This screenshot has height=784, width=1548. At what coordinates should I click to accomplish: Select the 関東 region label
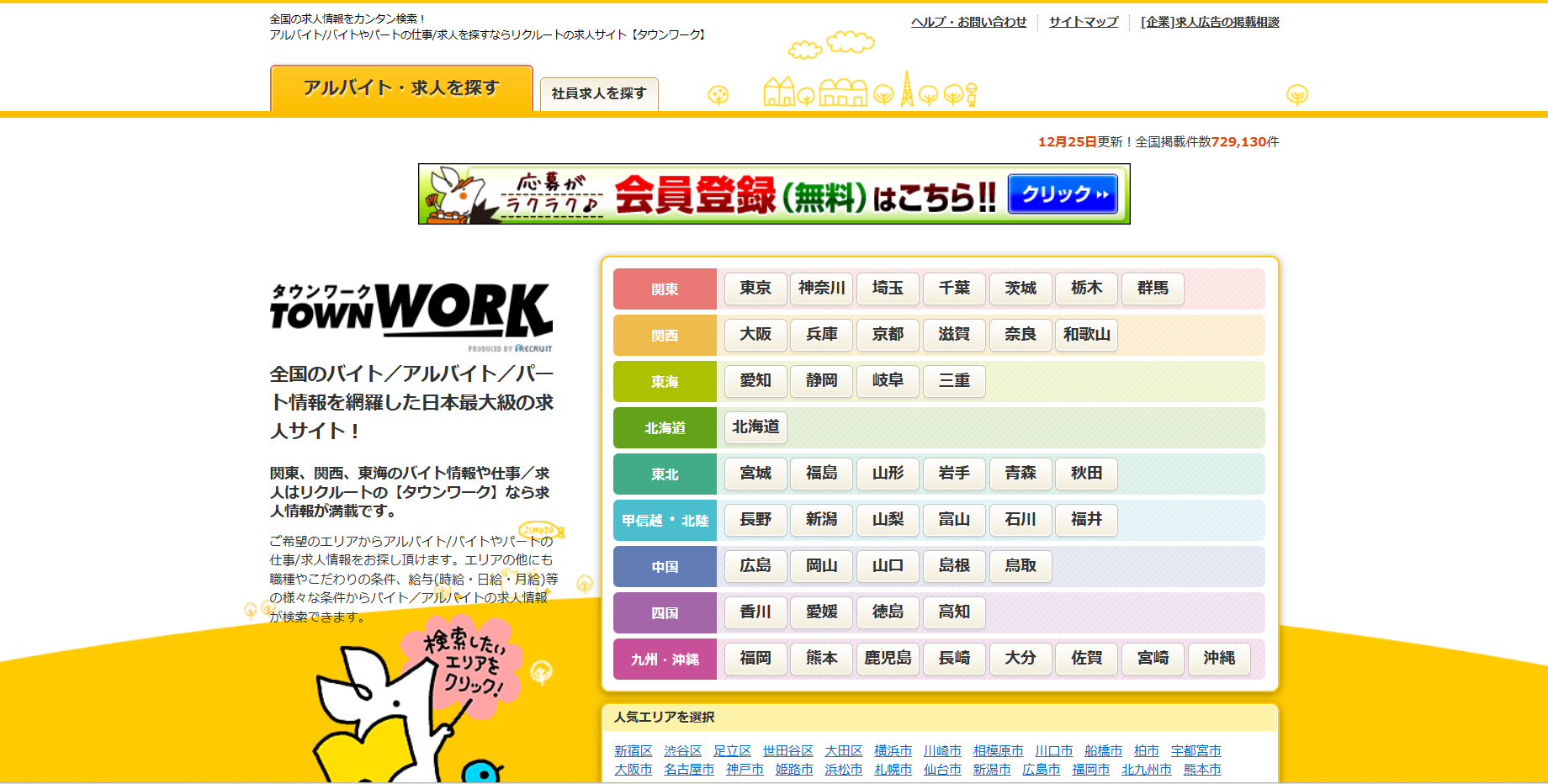[665, 289]
